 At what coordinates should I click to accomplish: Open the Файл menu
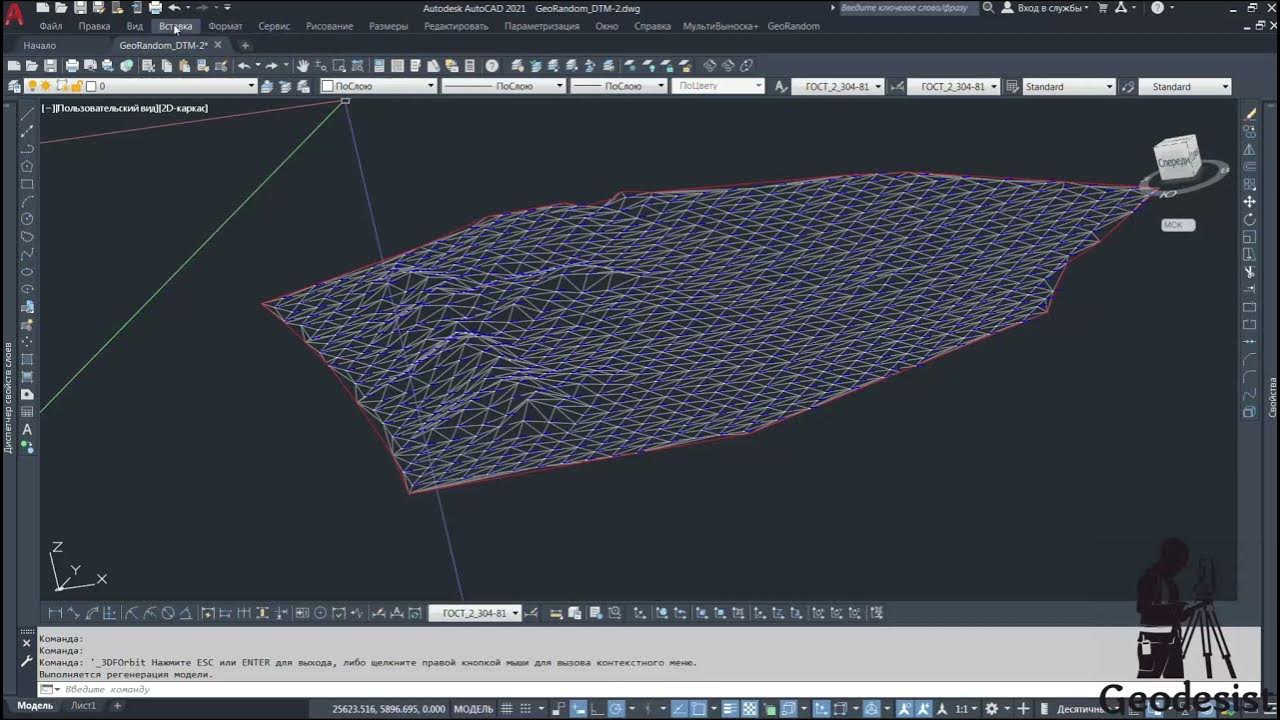coord(51,26)
